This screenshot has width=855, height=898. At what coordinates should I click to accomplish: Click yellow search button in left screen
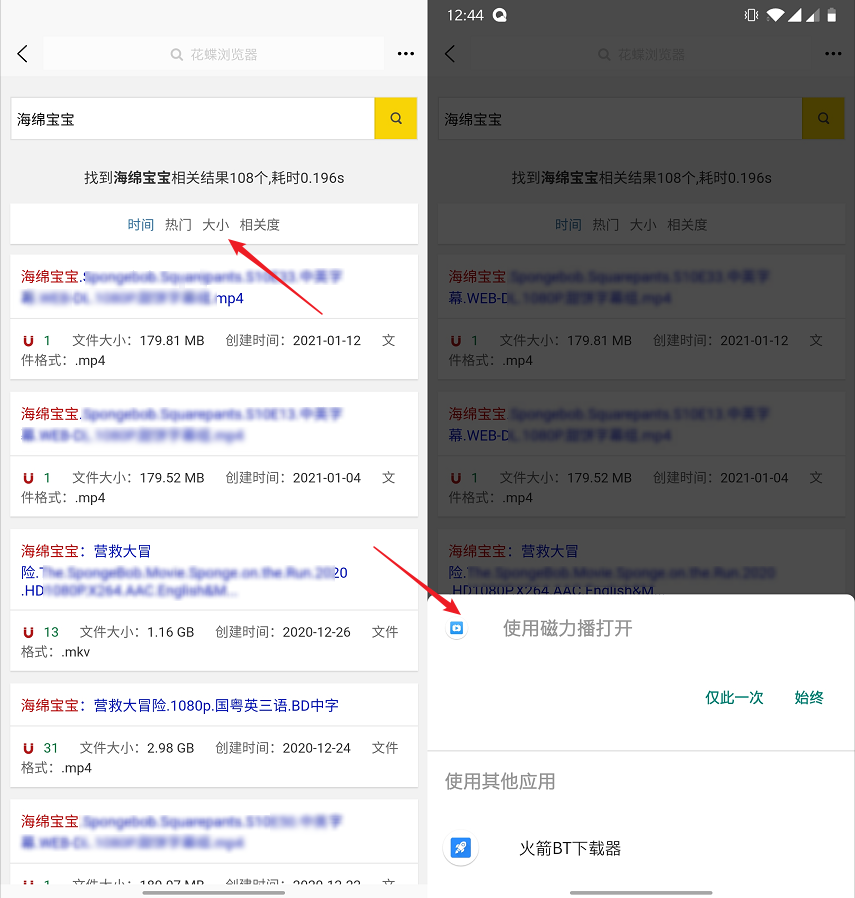point(396,118)
